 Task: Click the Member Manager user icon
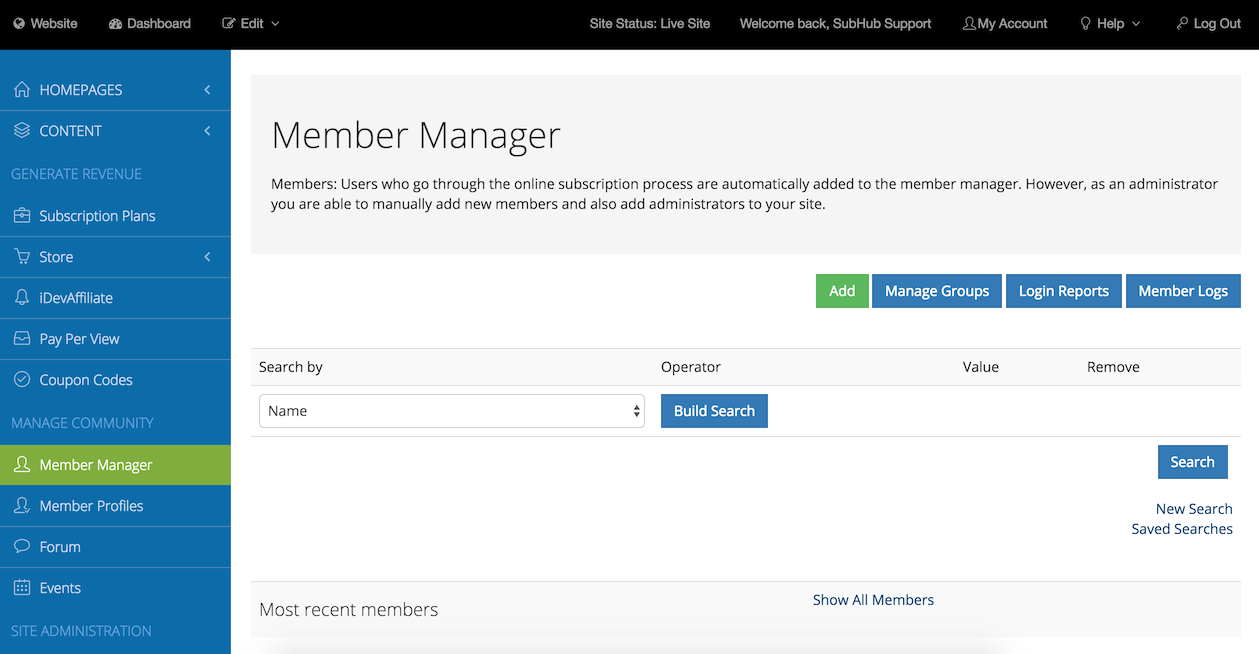coord(22,465)
